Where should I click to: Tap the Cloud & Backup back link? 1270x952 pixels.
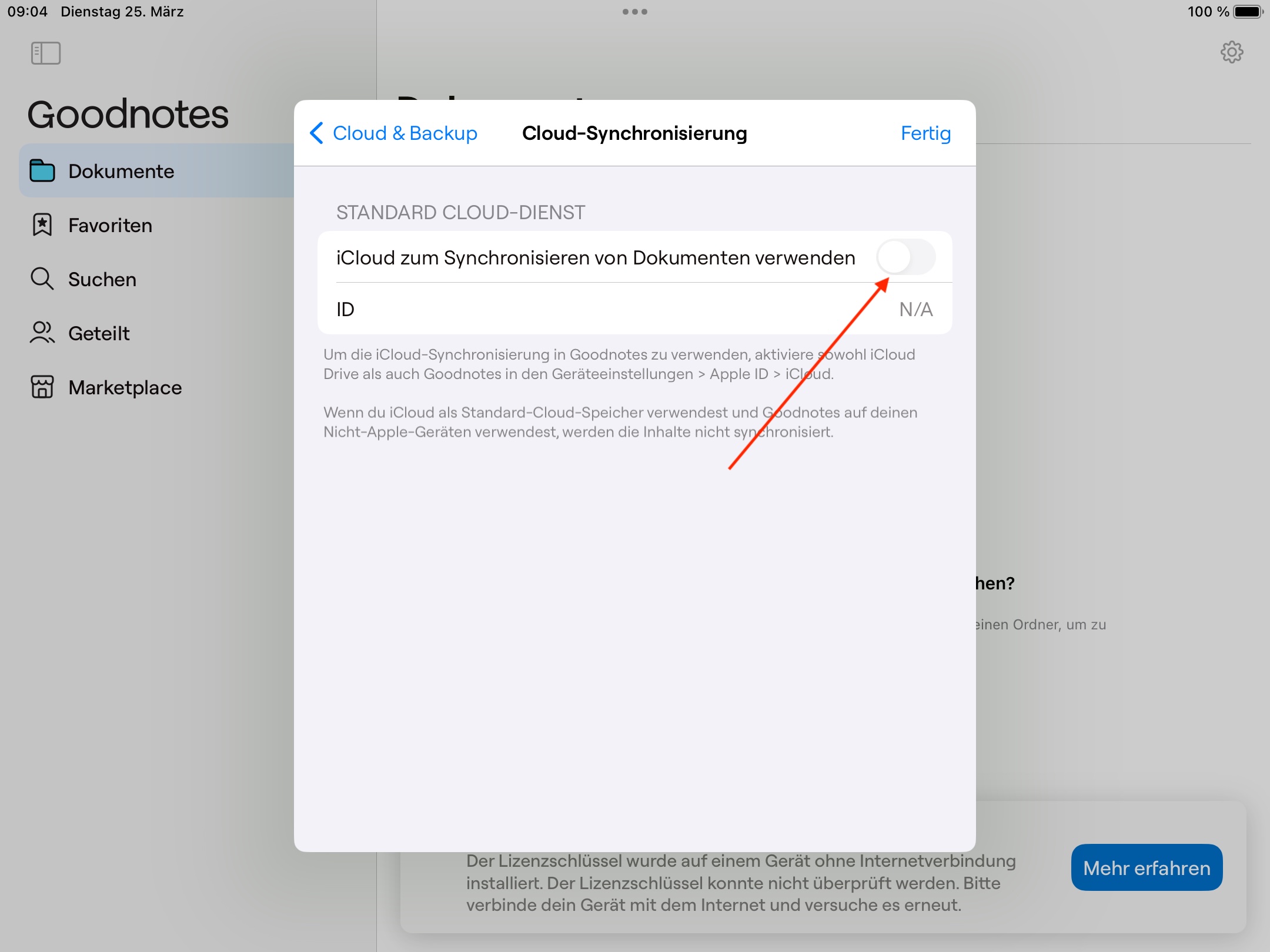(x=405, y=133)
